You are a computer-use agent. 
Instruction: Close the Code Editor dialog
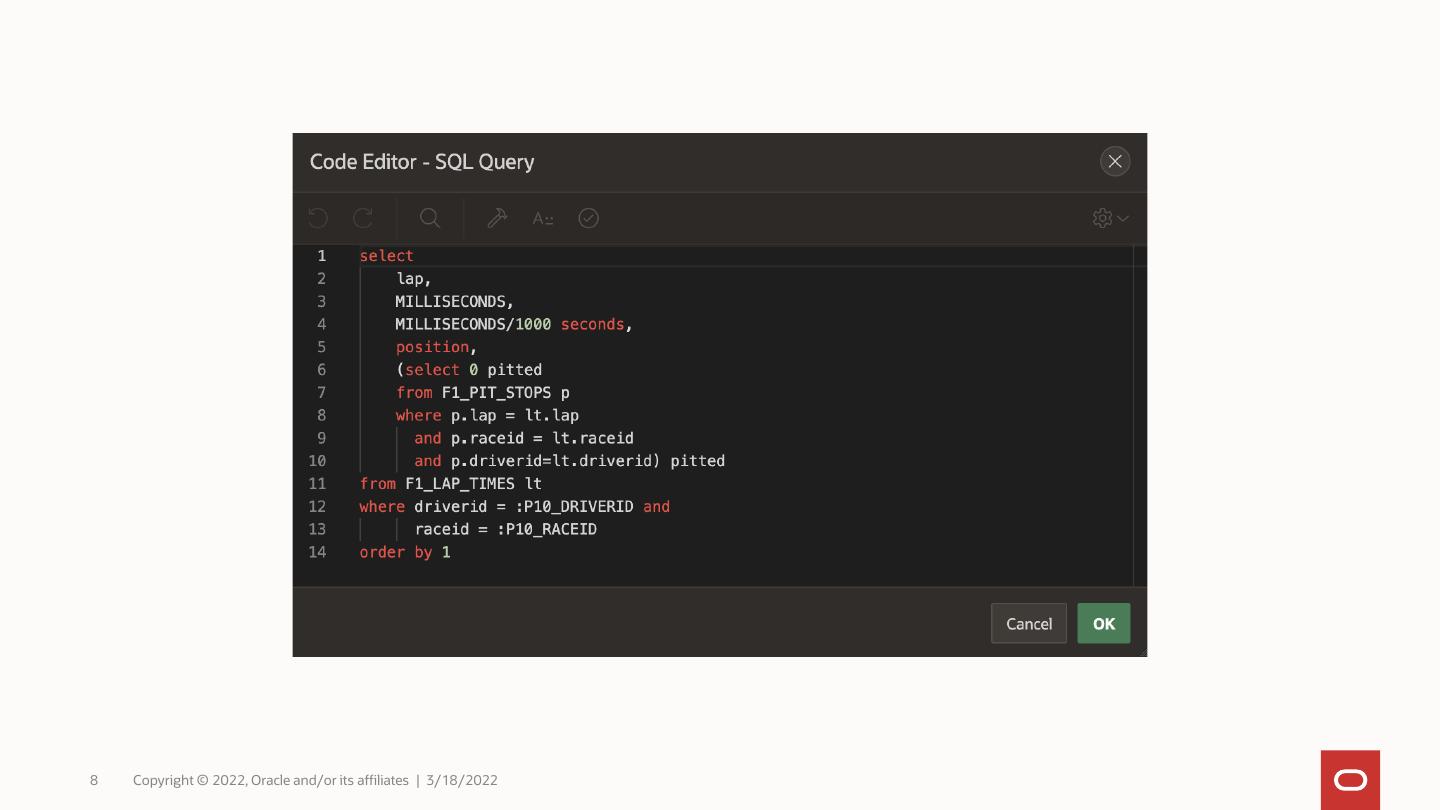pyautogui.click(x=1115, y=161)
